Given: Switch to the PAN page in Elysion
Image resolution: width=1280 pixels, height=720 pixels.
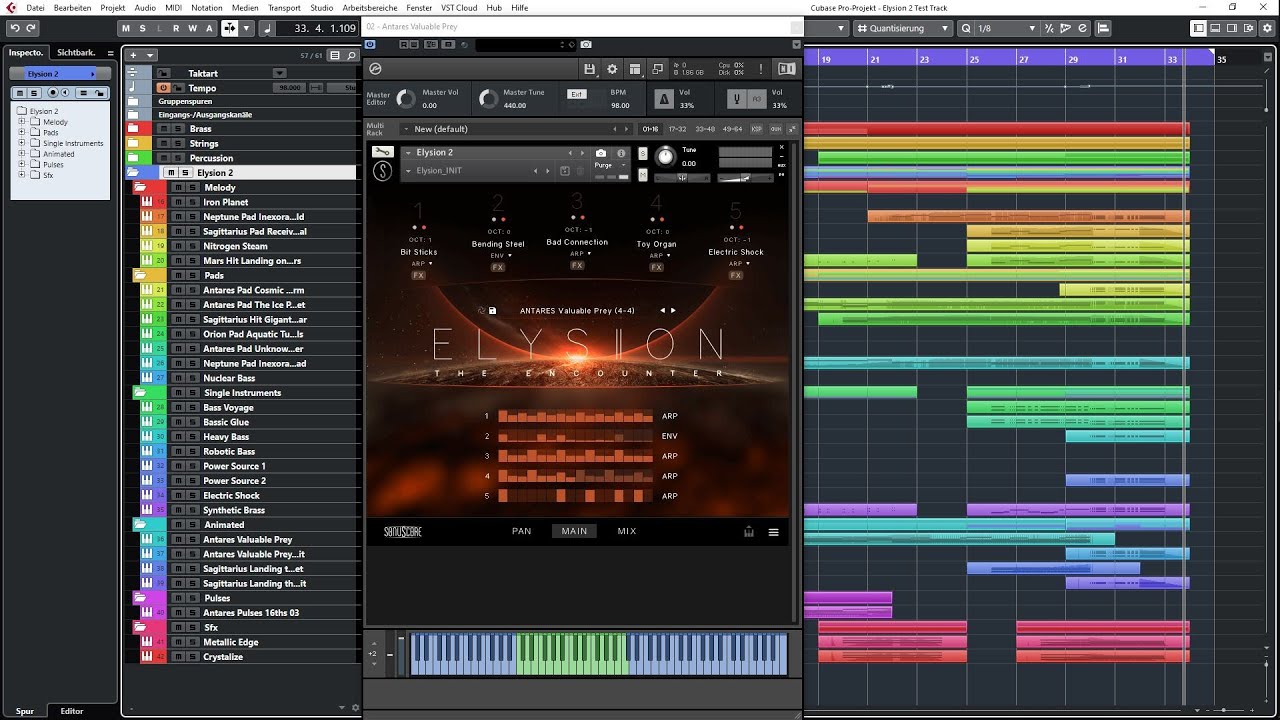Looking at the screenshot, I should [x=522, y=531].
